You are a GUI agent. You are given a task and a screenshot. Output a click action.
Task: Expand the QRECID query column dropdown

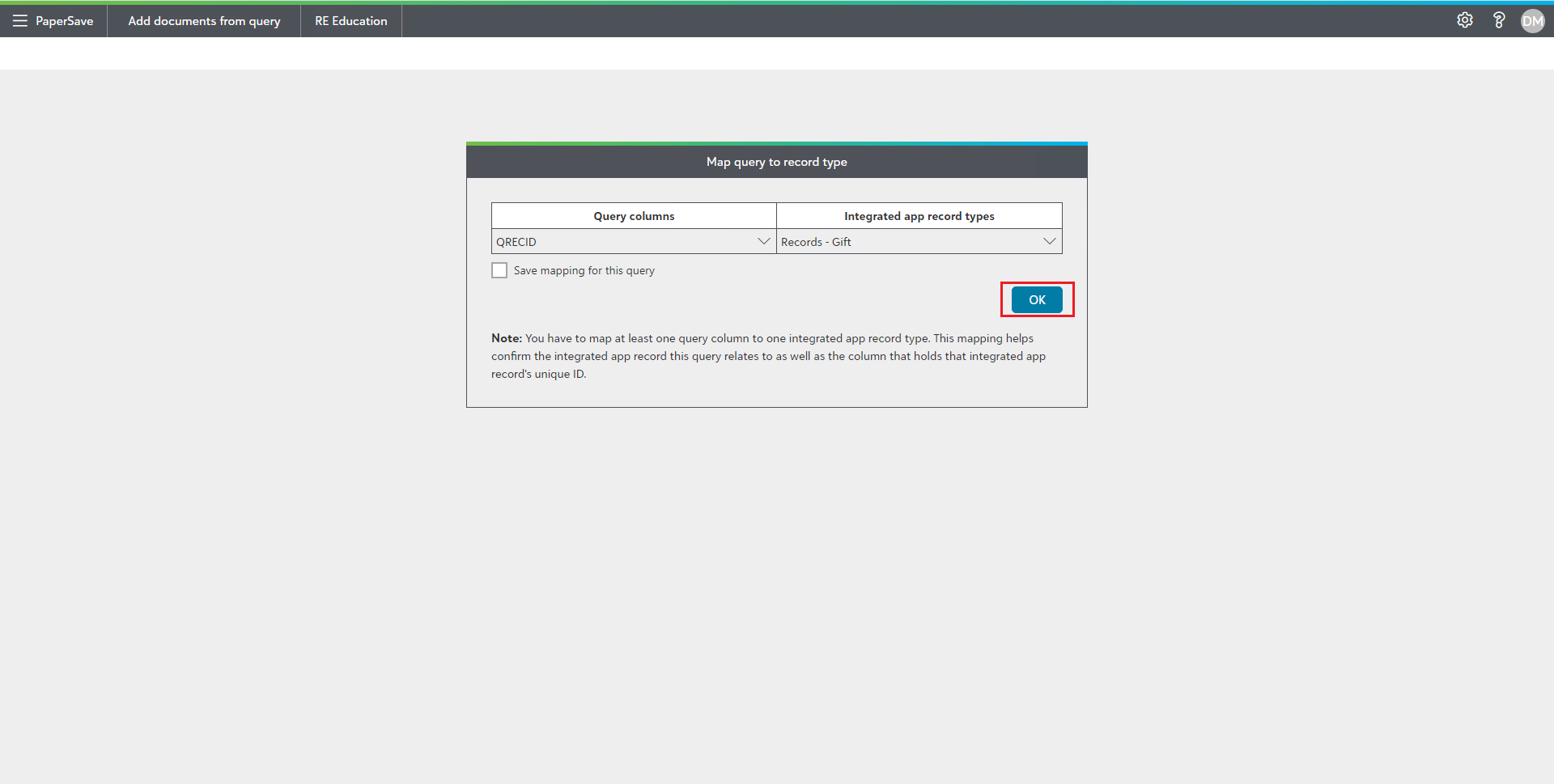point(623,242)
